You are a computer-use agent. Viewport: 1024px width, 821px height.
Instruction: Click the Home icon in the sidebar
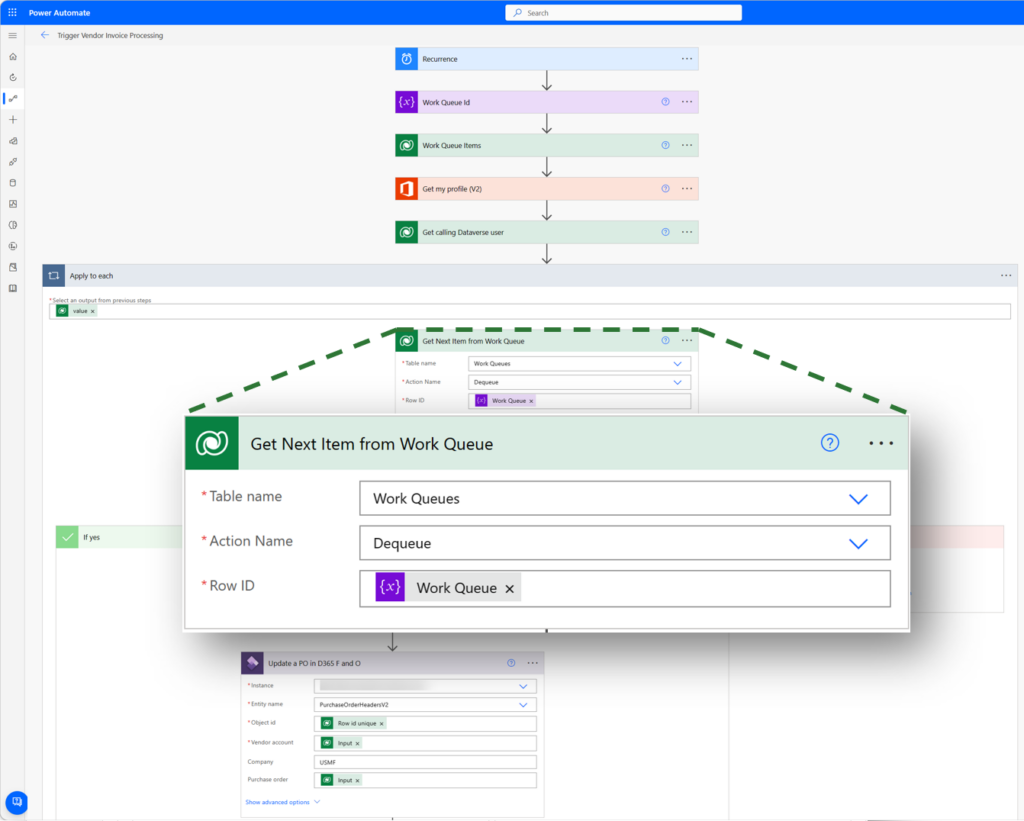coord(12,56)
